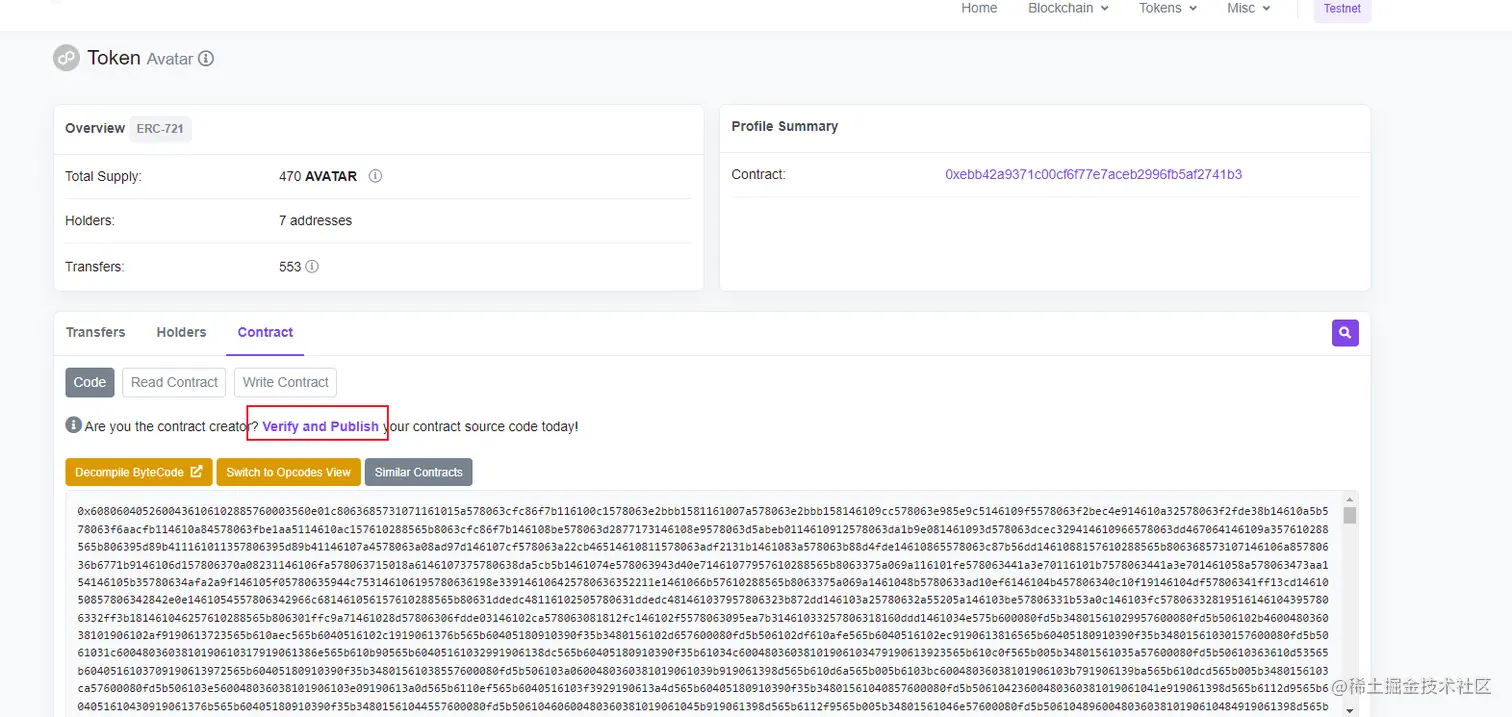Click the 'Contract:' label in Profile Summary
The width and height of the screenshot is (1512, 717).
click(x=759, y=174)
